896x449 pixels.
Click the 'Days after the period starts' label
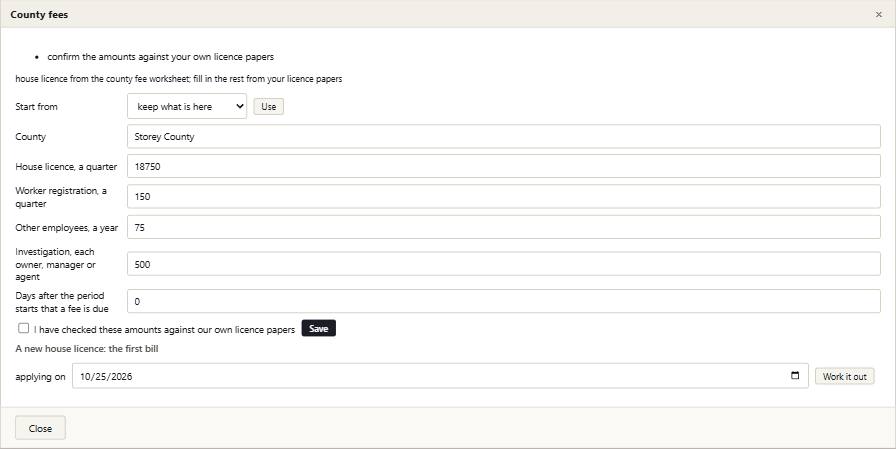(x=62, y=302)
